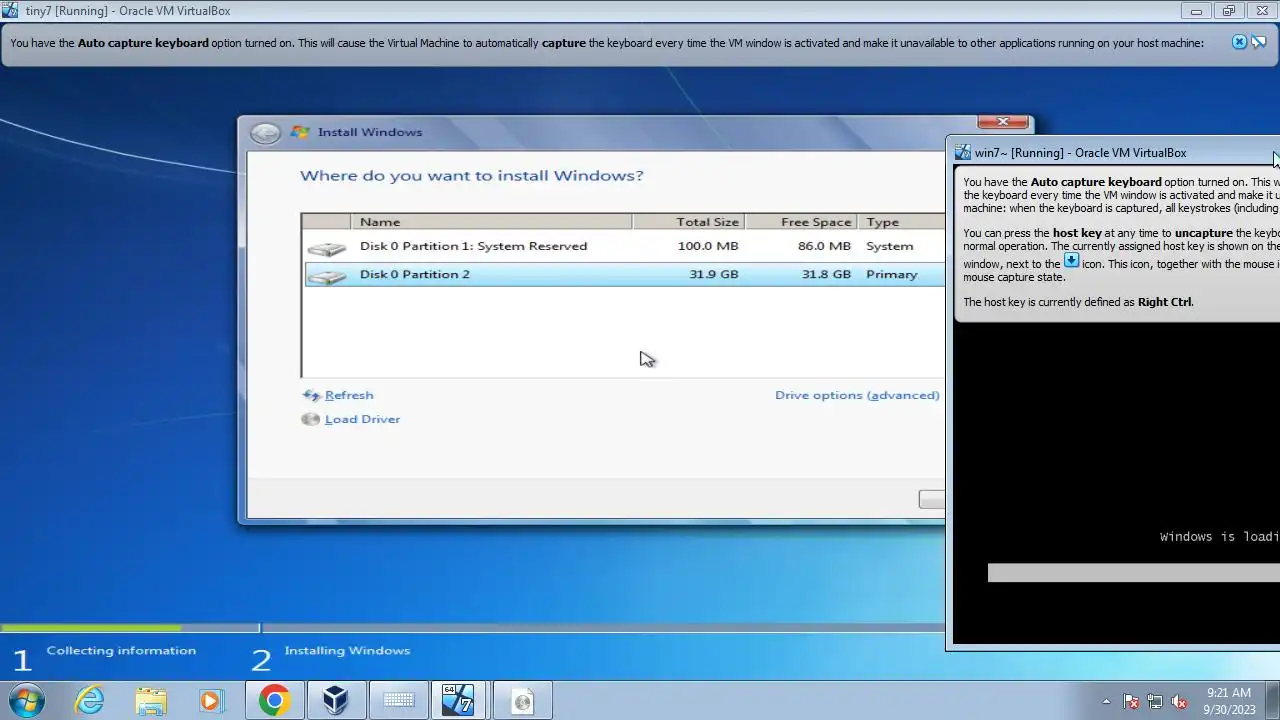This screenshot has height=720, width=1280.
Task: Click the Type column header
Action: coord(900,222)
